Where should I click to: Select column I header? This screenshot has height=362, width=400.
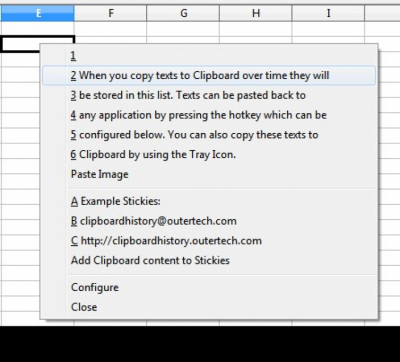(328, 13)
